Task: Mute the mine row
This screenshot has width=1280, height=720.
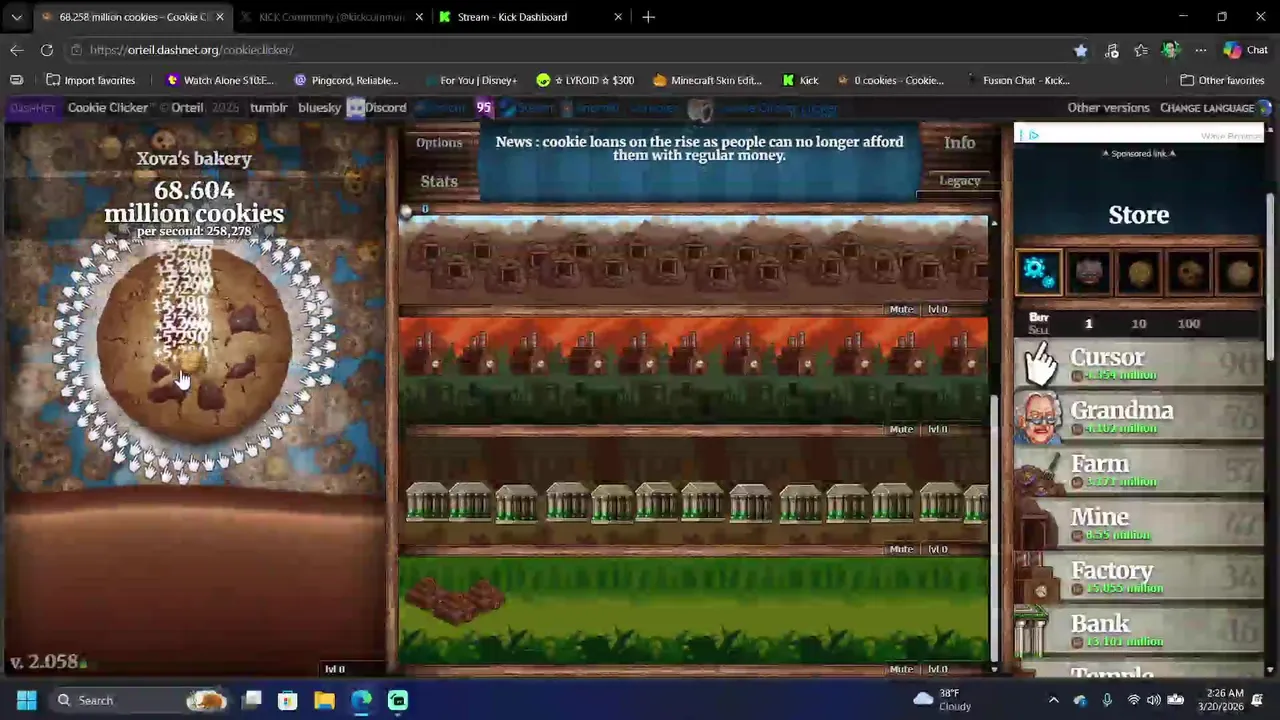Action: (901, 309)
